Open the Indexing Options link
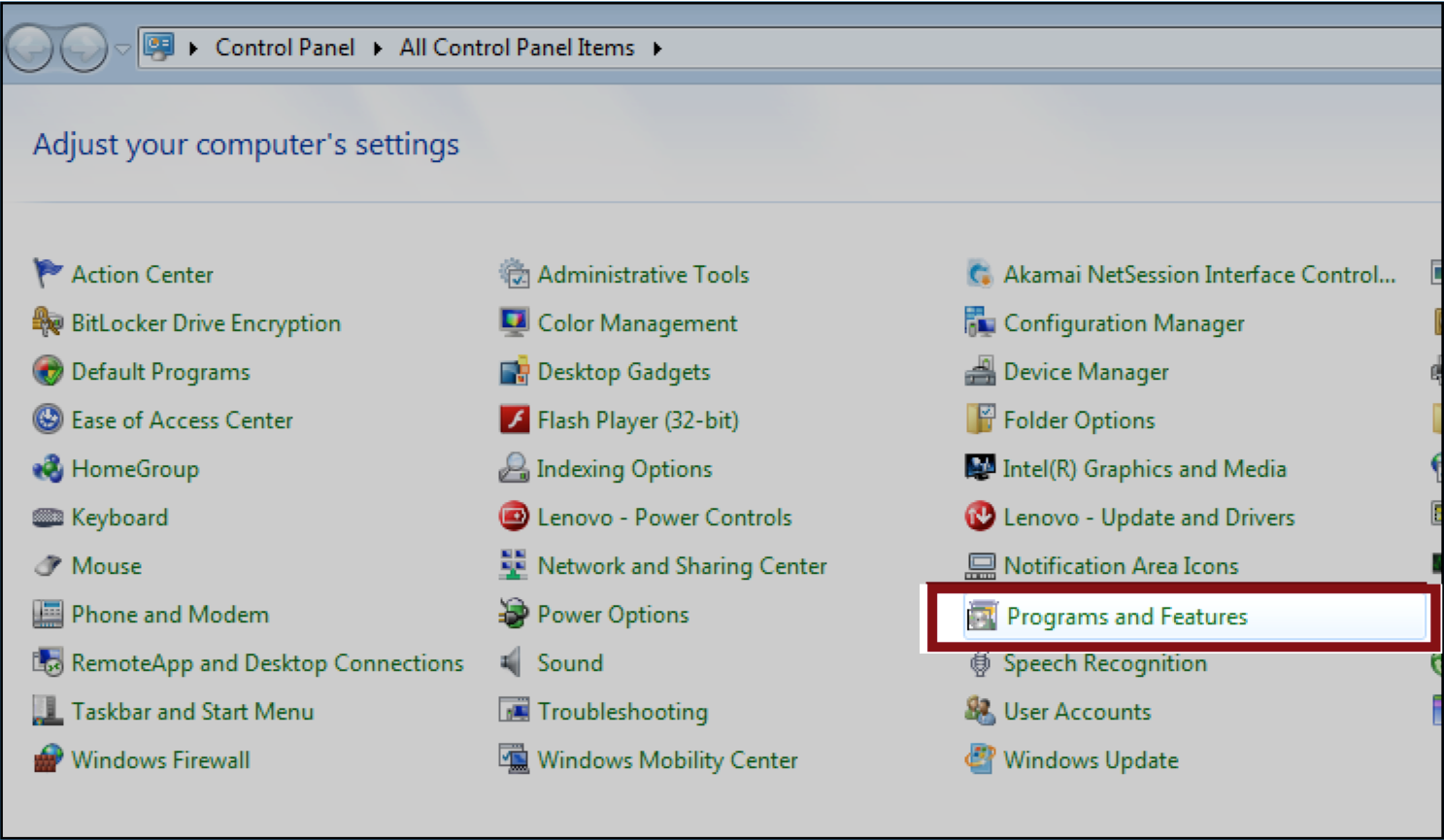 (x=624, y=469)
